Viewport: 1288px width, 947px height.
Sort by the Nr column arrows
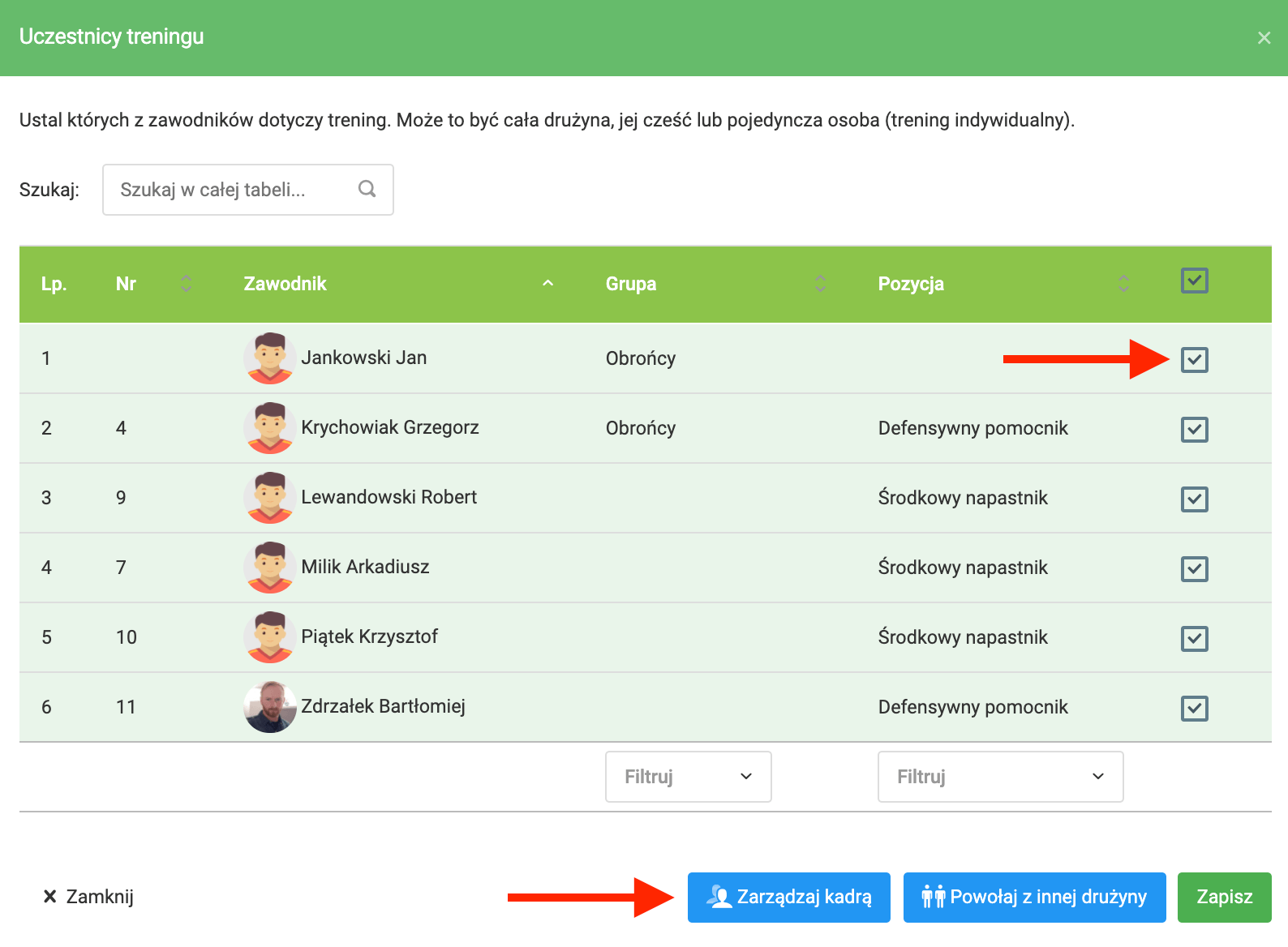coord(187,284)
